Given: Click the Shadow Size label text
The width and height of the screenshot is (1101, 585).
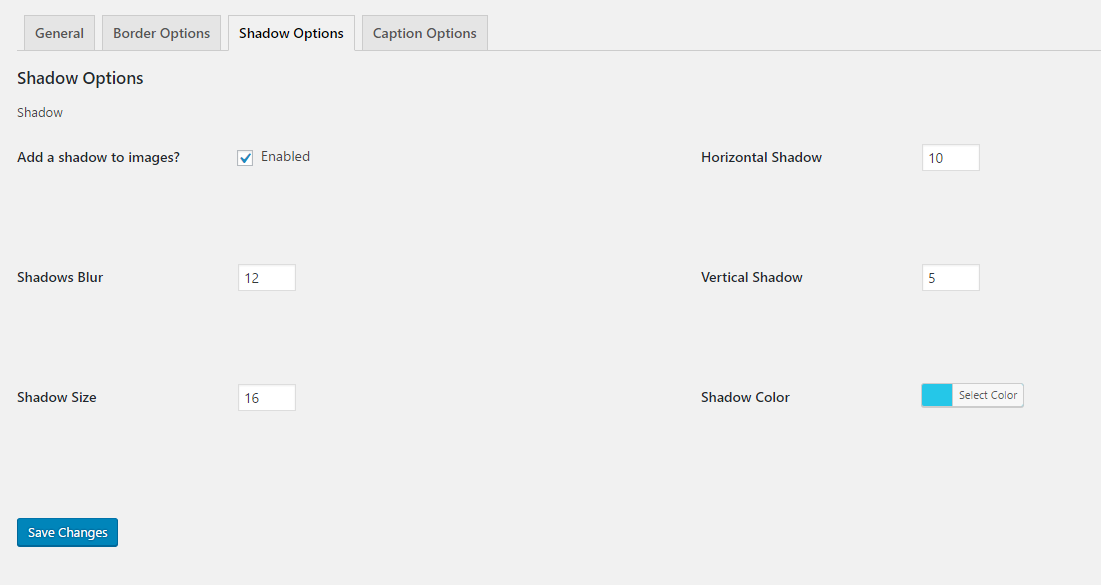Looking at the screenshot, I should pos(57,398).
